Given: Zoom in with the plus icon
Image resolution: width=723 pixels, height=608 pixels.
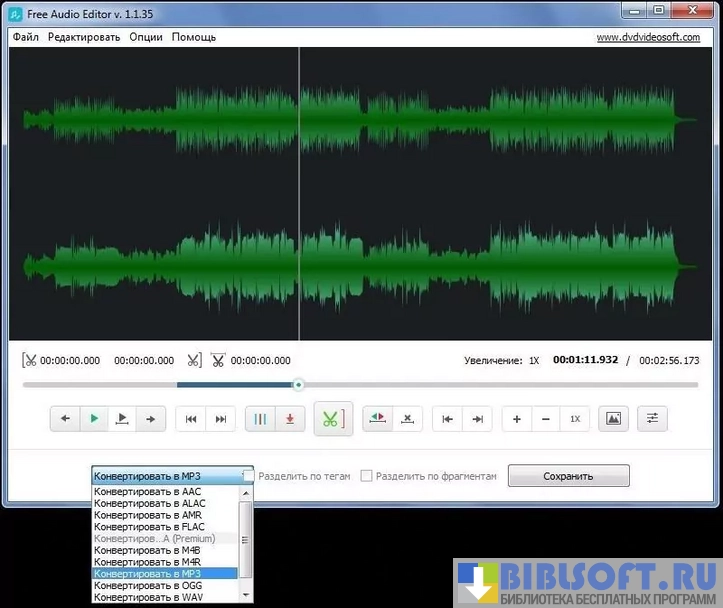Looking at the screenshot, I should [x=517, y=419].
